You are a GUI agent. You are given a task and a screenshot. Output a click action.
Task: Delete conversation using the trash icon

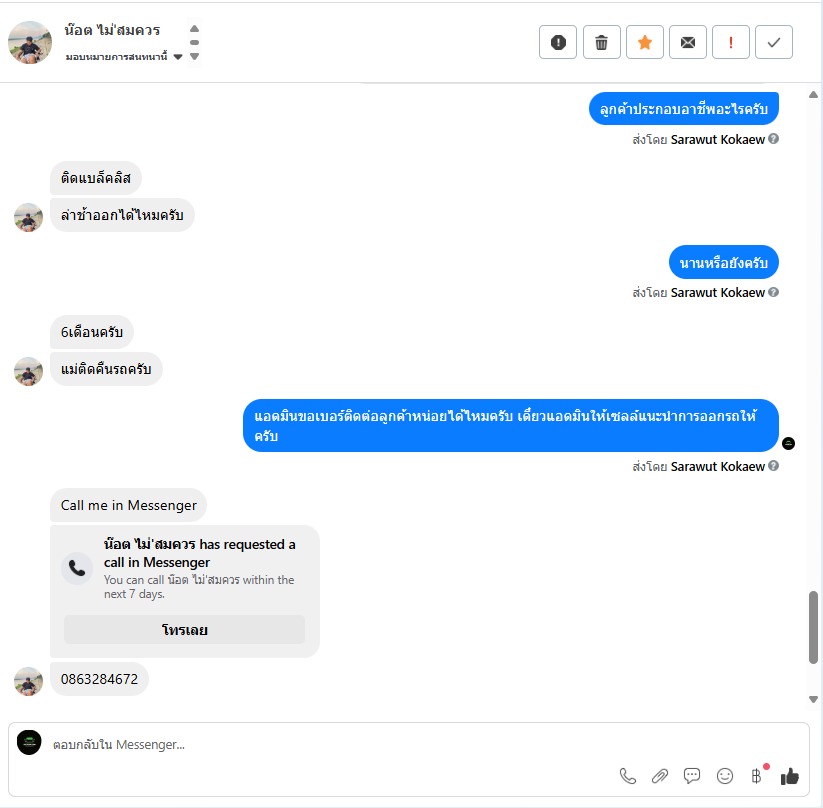click(x=602, y=42)
